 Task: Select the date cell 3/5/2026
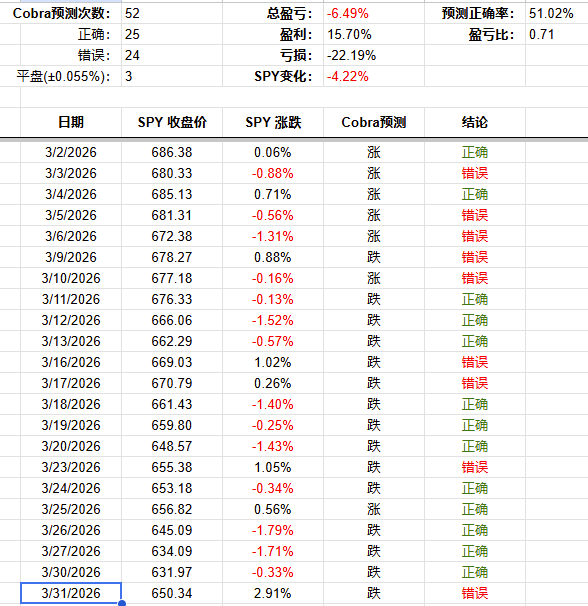point(71,215)
